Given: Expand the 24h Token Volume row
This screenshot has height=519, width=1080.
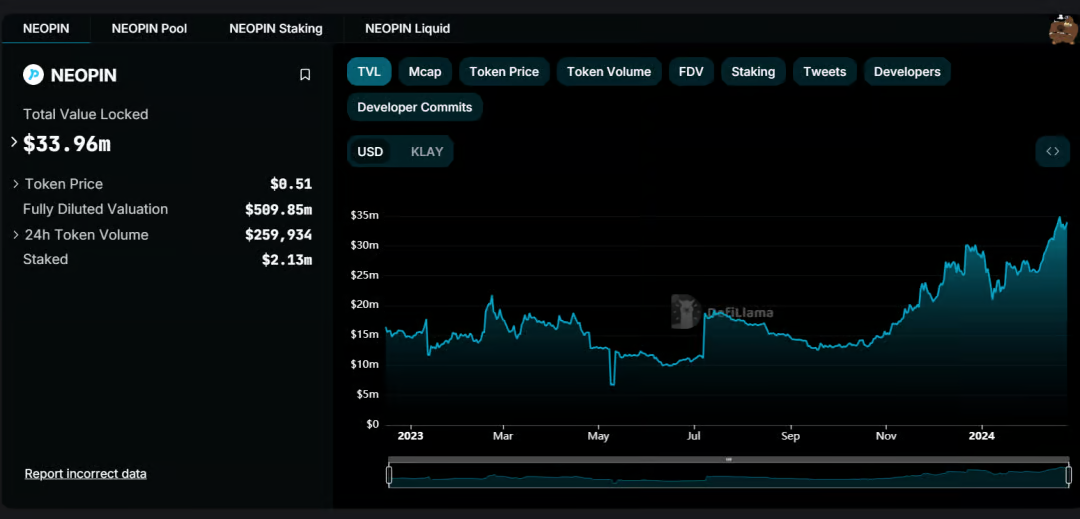Looking at the screenshot, I should [16, 235].
